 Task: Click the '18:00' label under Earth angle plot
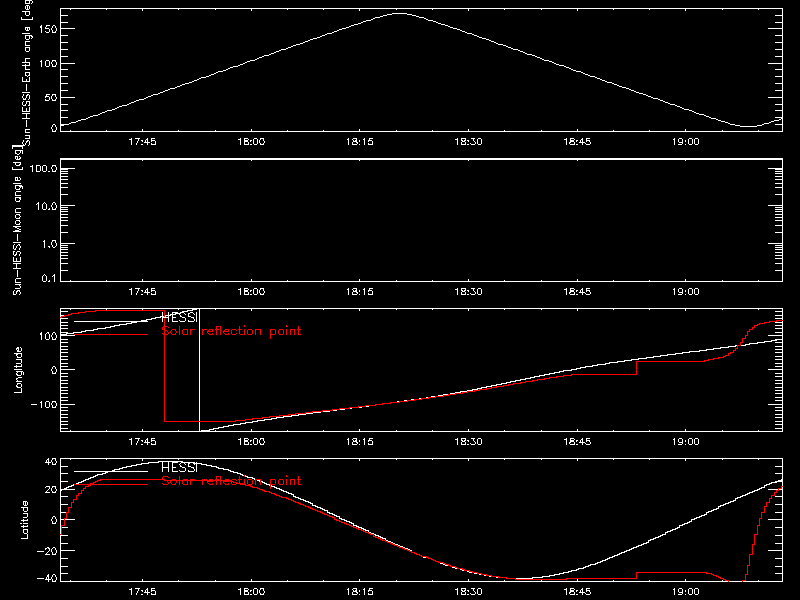point(251,142)
